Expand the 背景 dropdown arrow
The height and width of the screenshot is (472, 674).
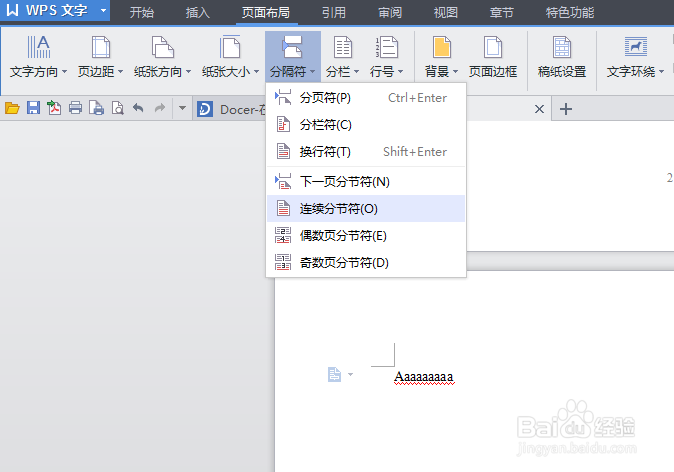[x=455, y=71]
